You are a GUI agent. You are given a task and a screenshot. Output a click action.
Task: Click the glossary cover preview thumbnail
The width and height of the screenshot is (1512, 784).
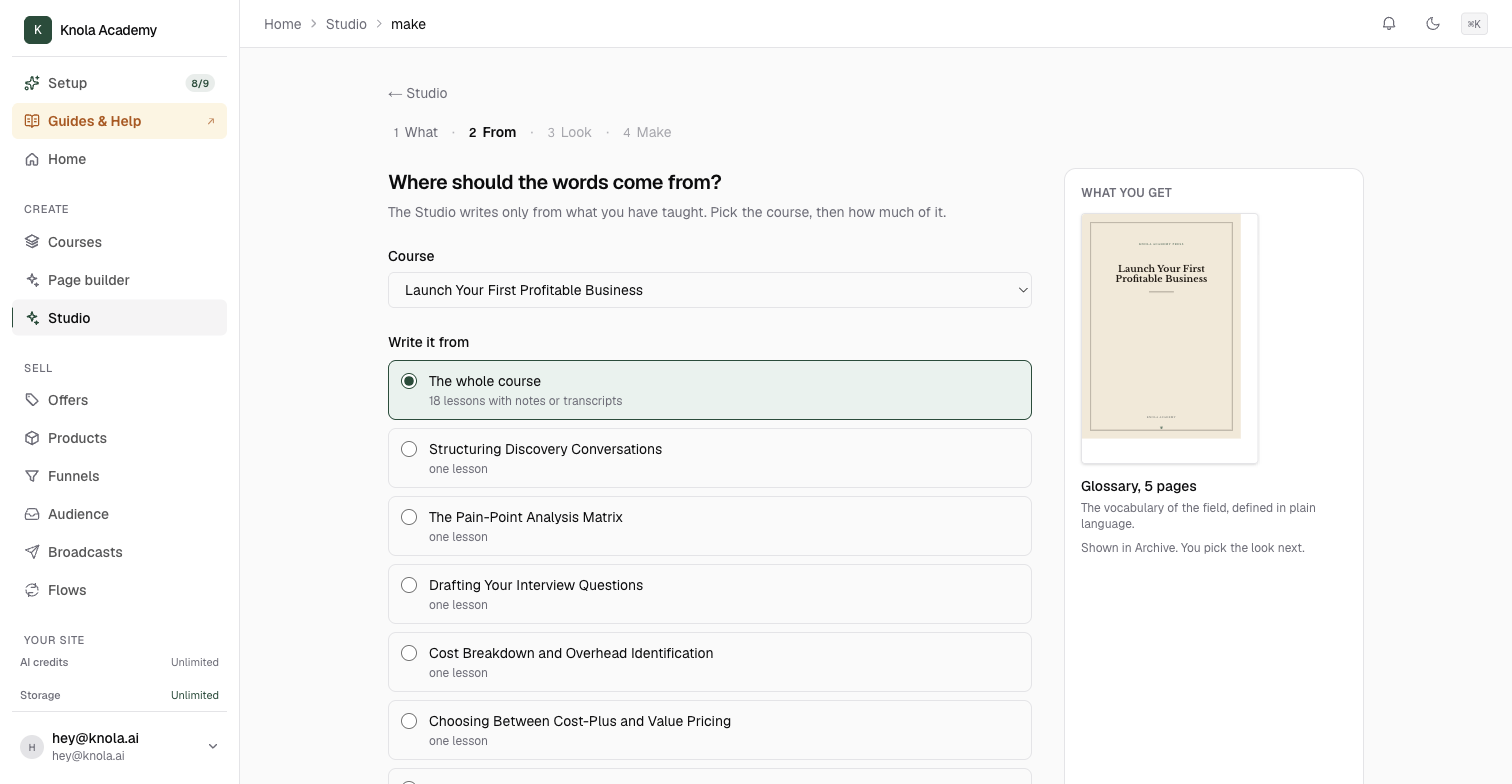point(1169,338)
